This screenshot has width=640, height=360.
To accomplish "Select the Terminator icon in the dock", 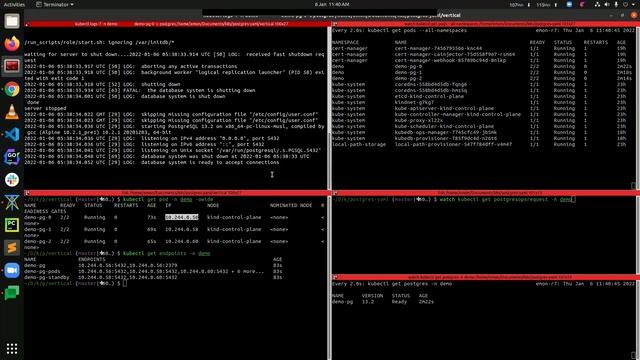I will (12, 66).
